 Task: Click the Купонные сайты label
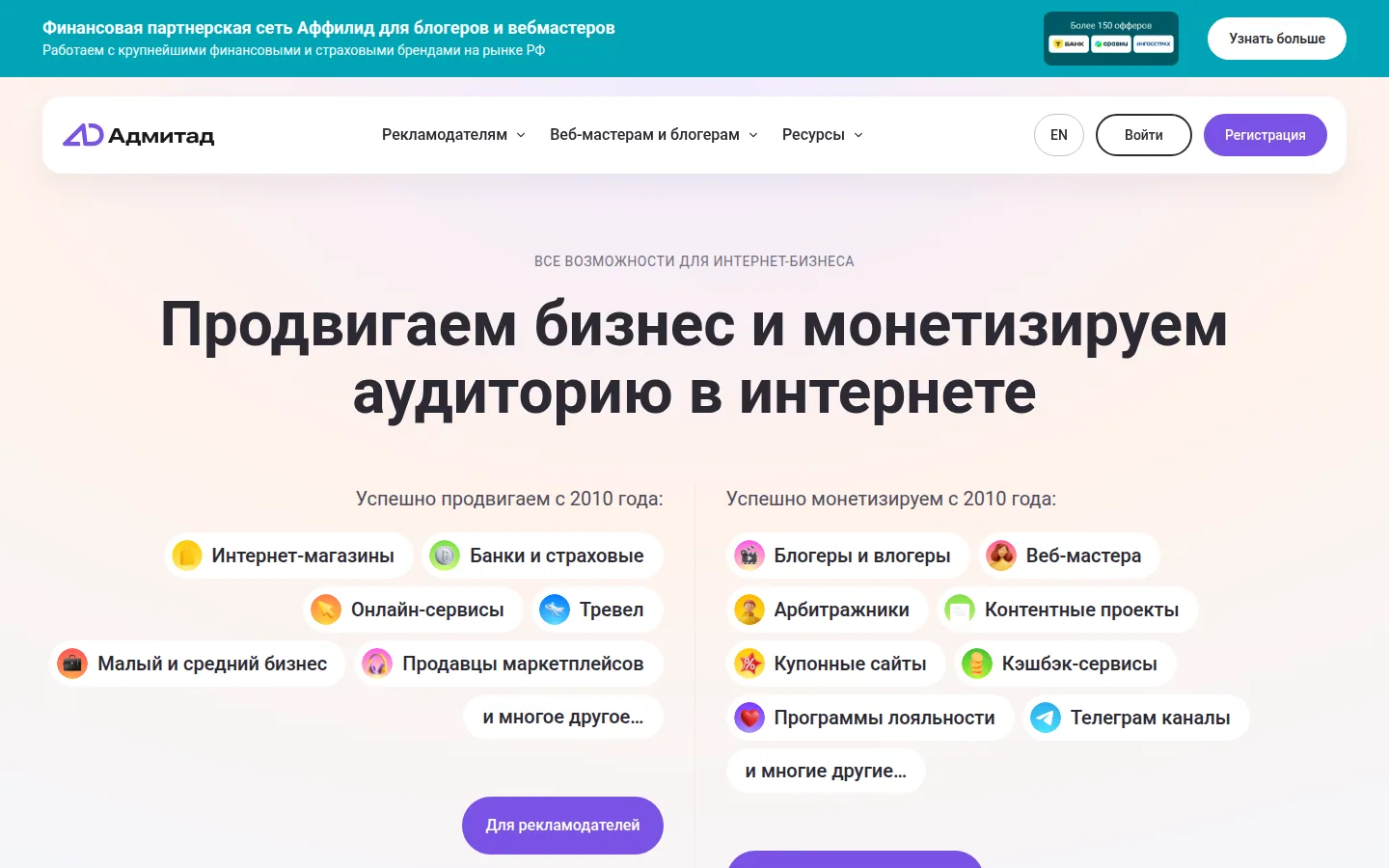click(850, 664)
